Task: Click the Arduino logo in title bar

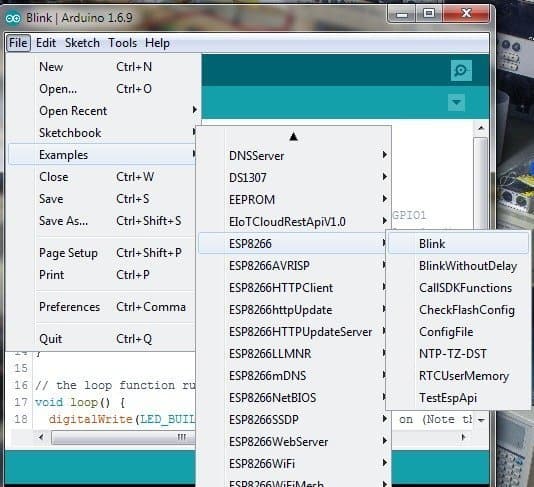Action: point(13,18)
